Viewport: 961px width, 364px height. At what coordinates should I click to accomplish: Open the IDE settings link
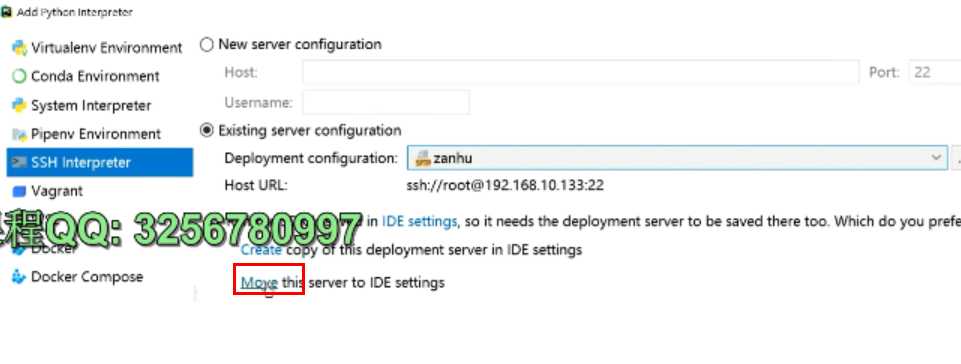[419, 221]
